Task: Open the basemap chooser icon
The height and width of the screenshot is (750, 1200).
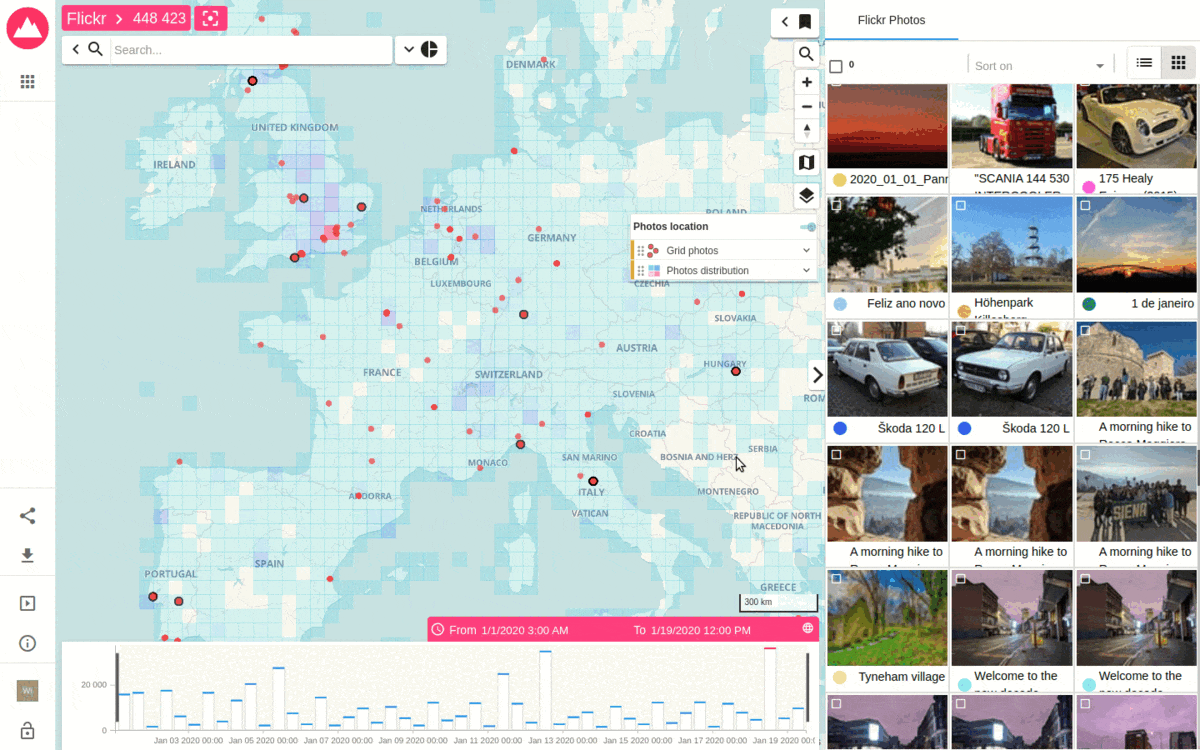Action: click(807, 162)
